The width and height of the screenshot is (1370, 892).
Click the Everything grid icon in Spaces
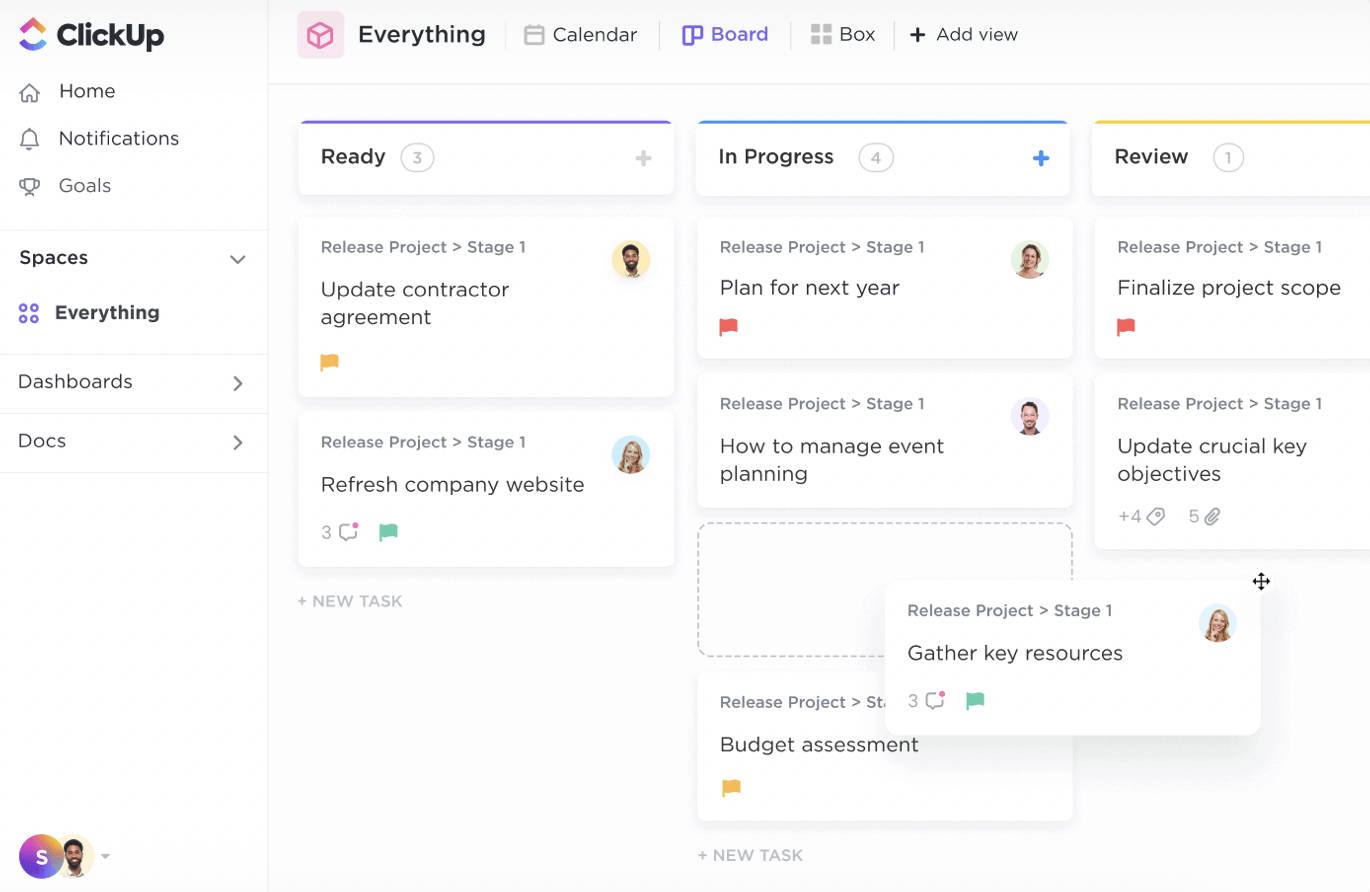[x=28, y=312]
